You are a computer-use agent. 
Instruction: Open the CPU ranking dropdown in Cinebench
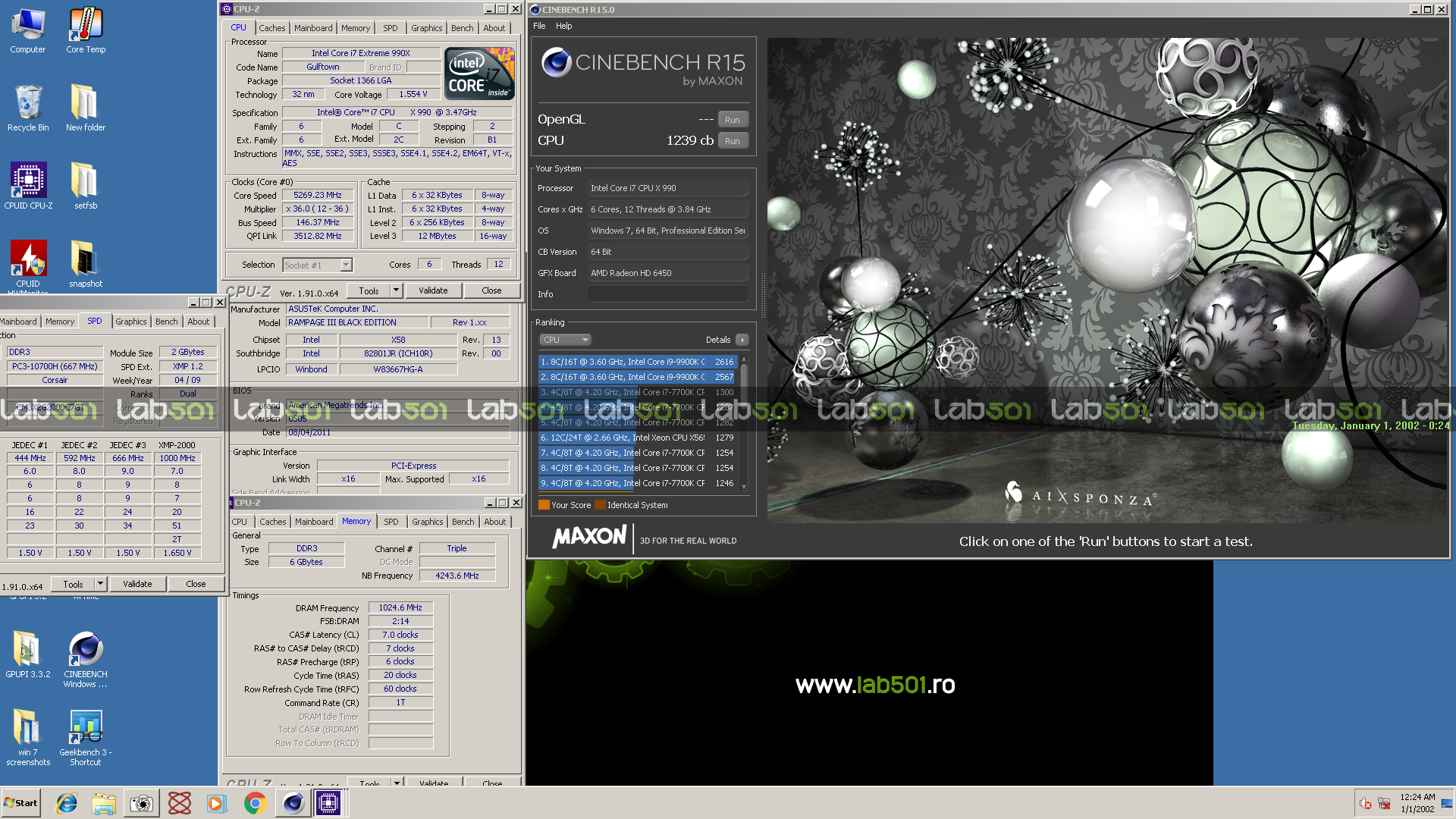[565, 340]
